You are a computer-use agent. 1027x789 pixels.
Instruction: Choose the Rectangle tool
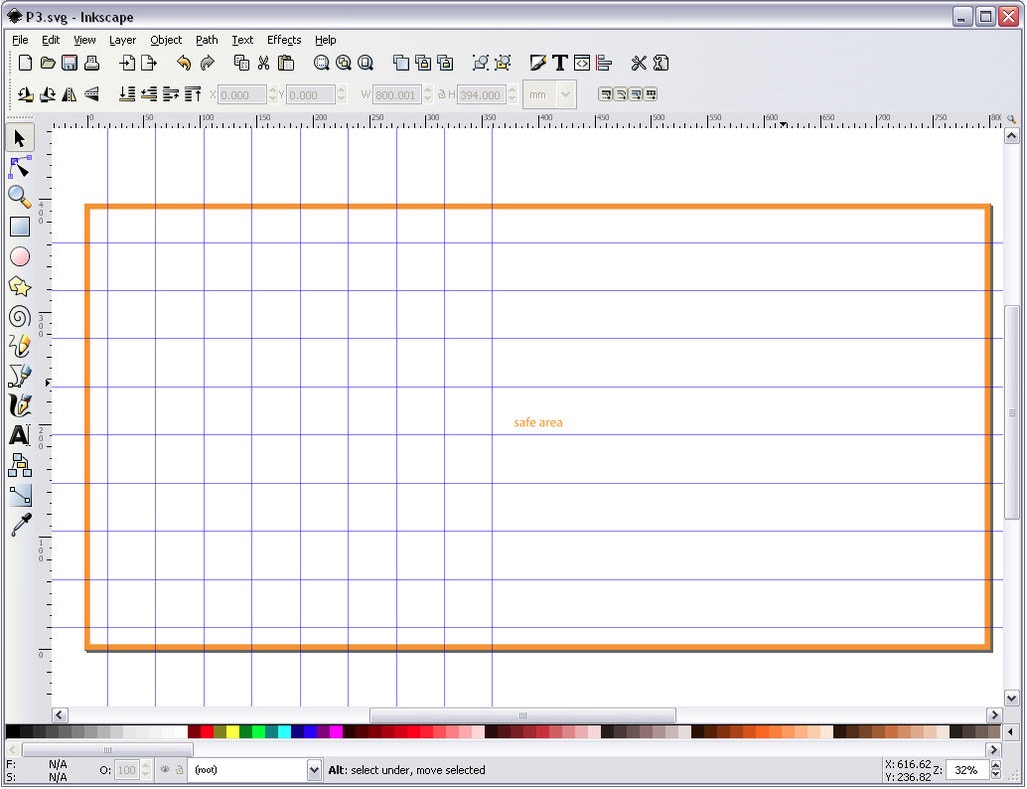[x=20, y=227]
